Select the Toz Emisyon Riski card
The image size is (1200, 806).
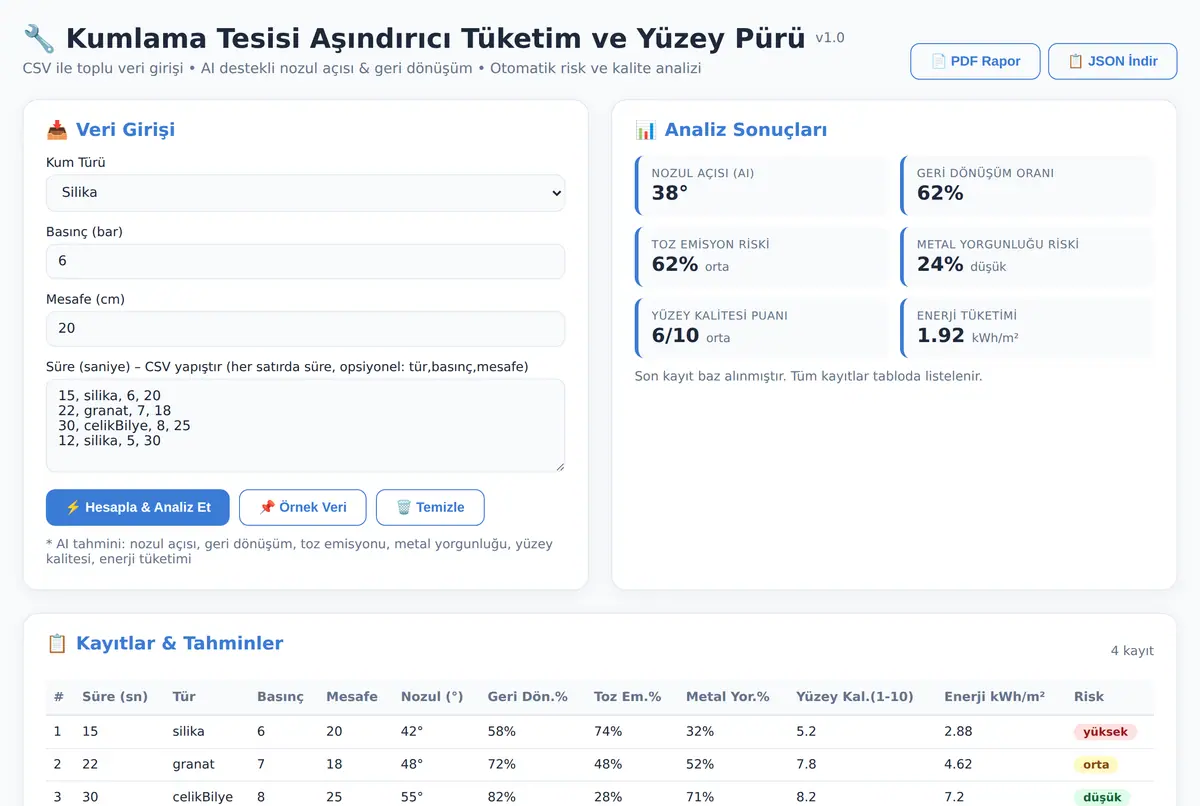[x=761, y=256]
